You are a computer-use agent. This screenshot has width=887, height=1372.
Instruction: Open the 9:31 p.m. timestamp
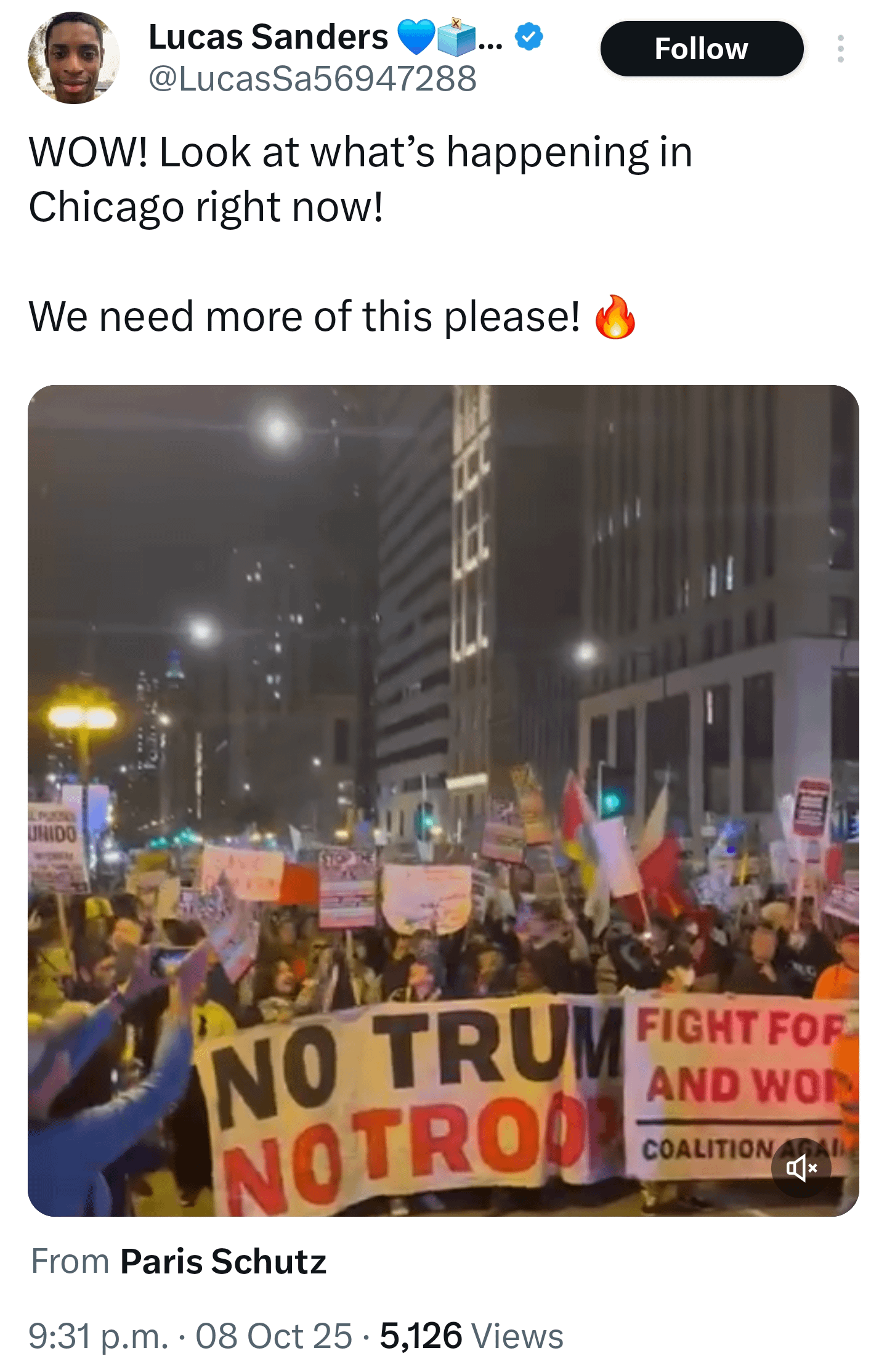point(99,1336)
